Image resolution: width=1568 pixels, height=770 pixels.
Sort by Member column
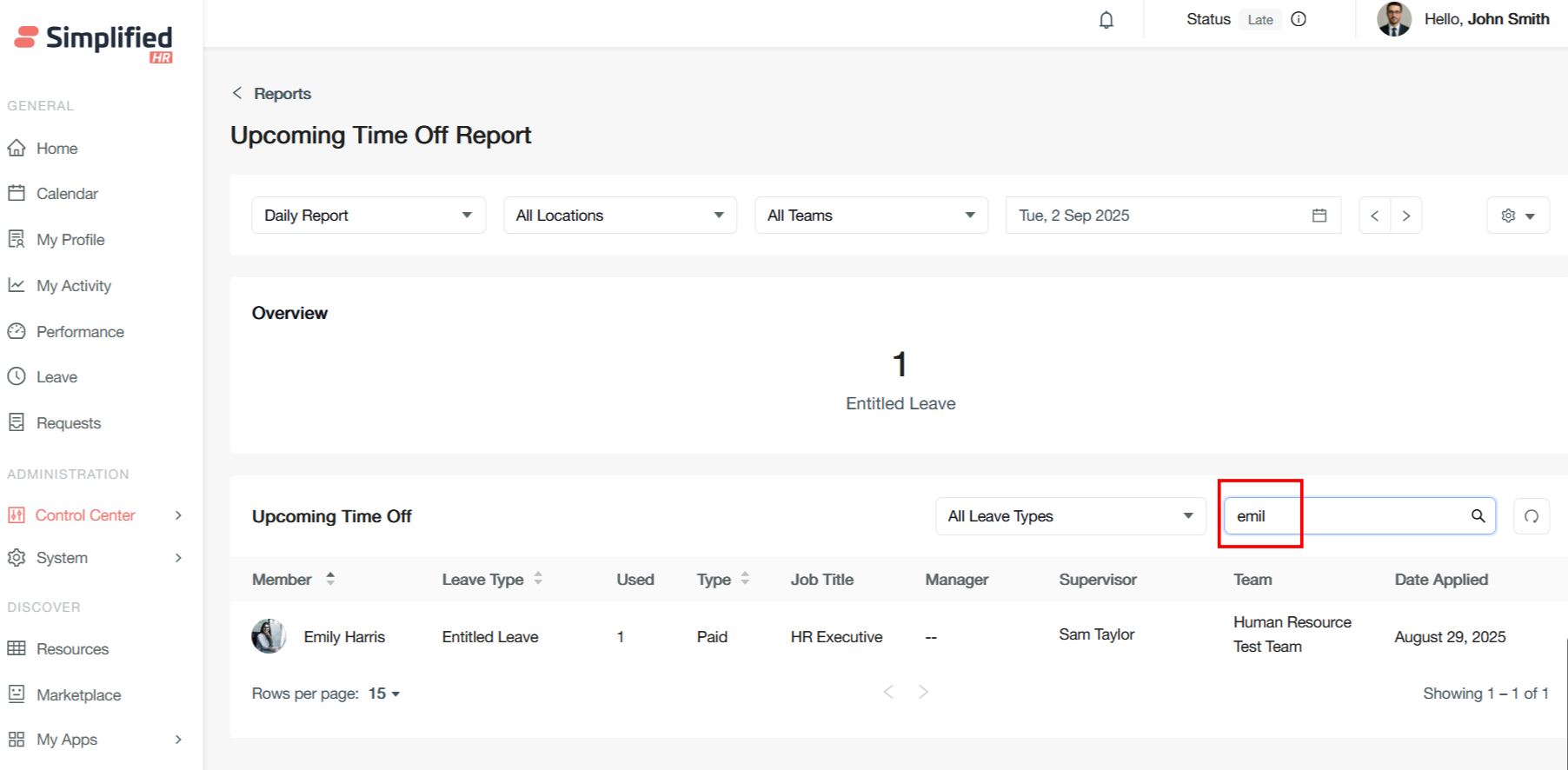[x=330, y=579]
